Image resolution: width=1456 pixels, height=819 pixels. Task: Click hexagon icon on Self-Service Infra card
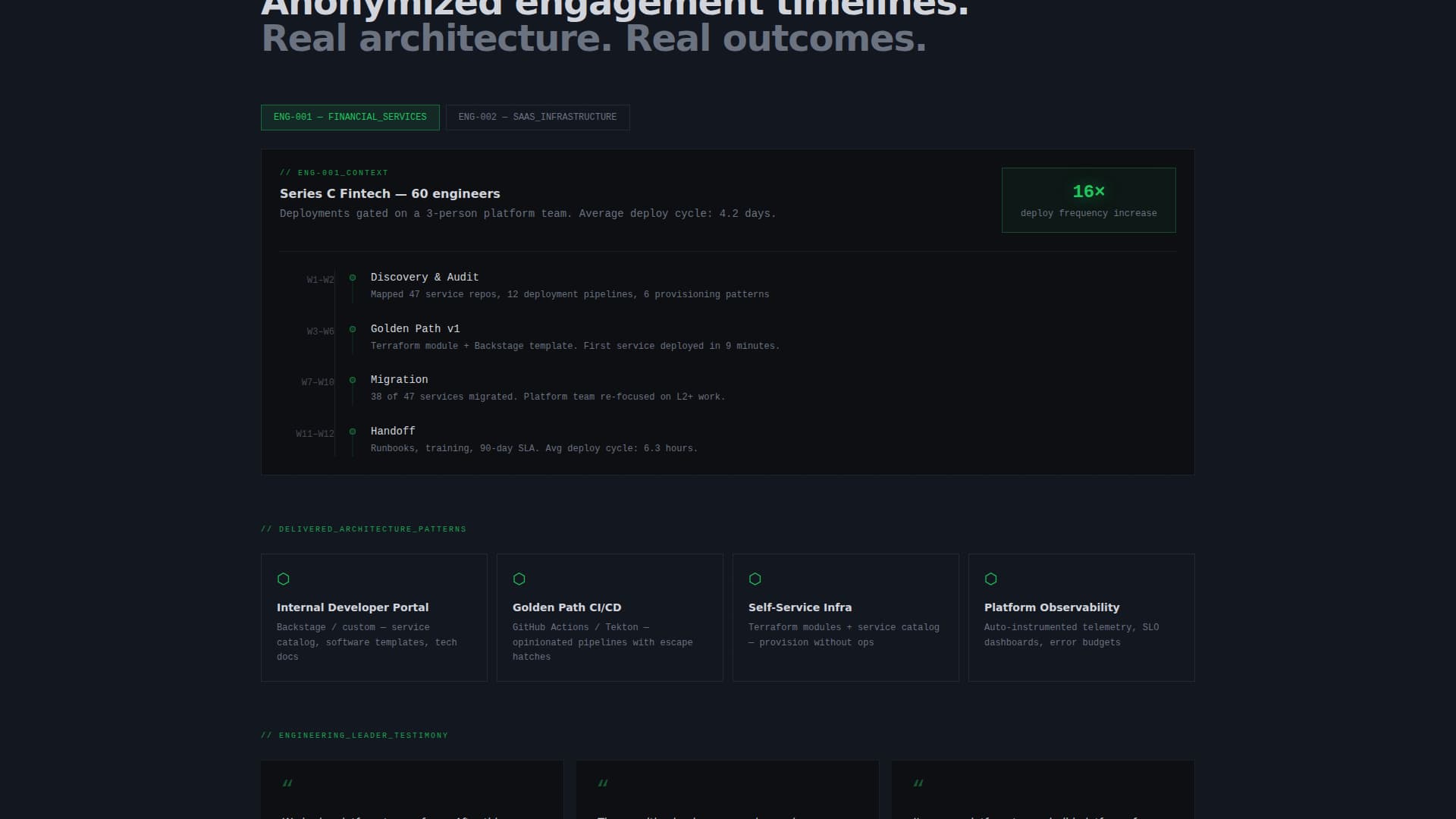(755, 579)
